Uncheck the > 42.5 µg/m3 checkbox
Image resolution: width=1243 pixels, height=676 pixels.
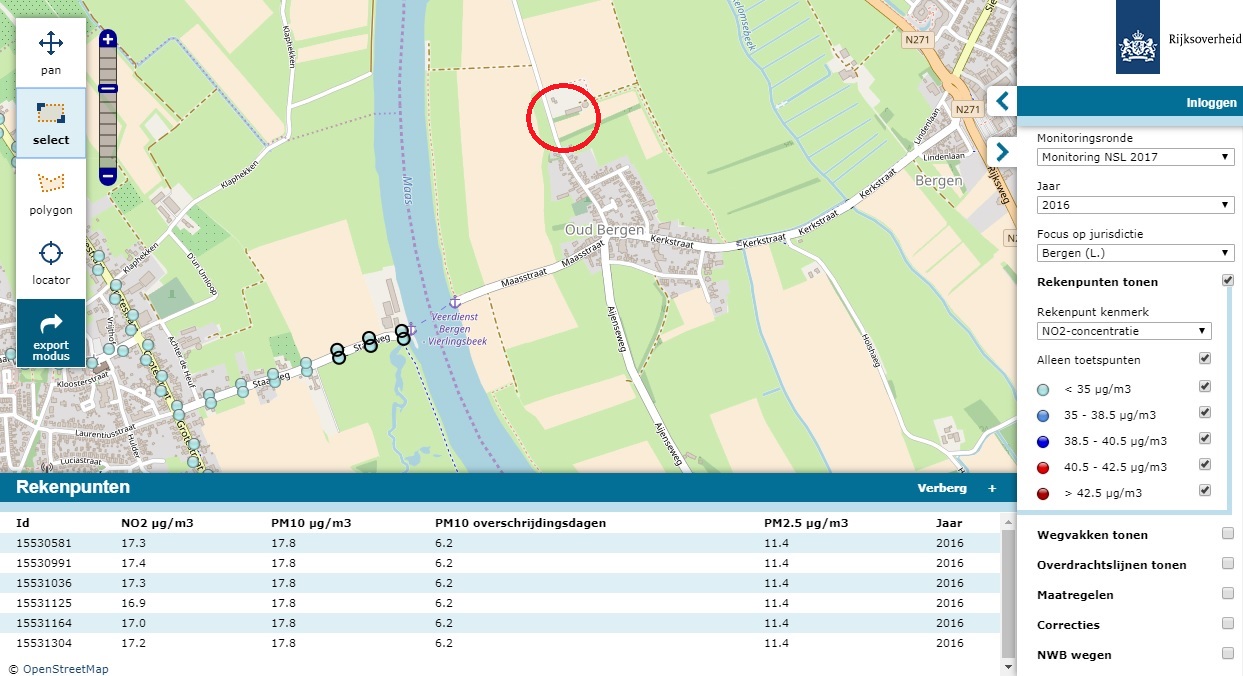point(1205,490)
